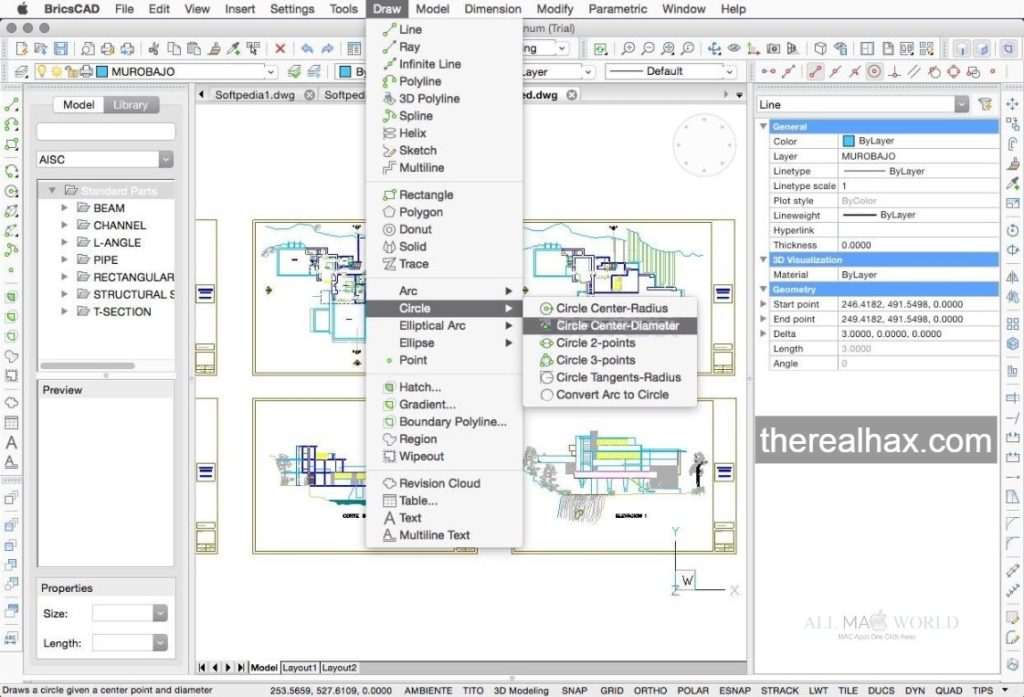Click the cut scissors icon
This screenshot has width=1024, height=697.
pos(154,48)
